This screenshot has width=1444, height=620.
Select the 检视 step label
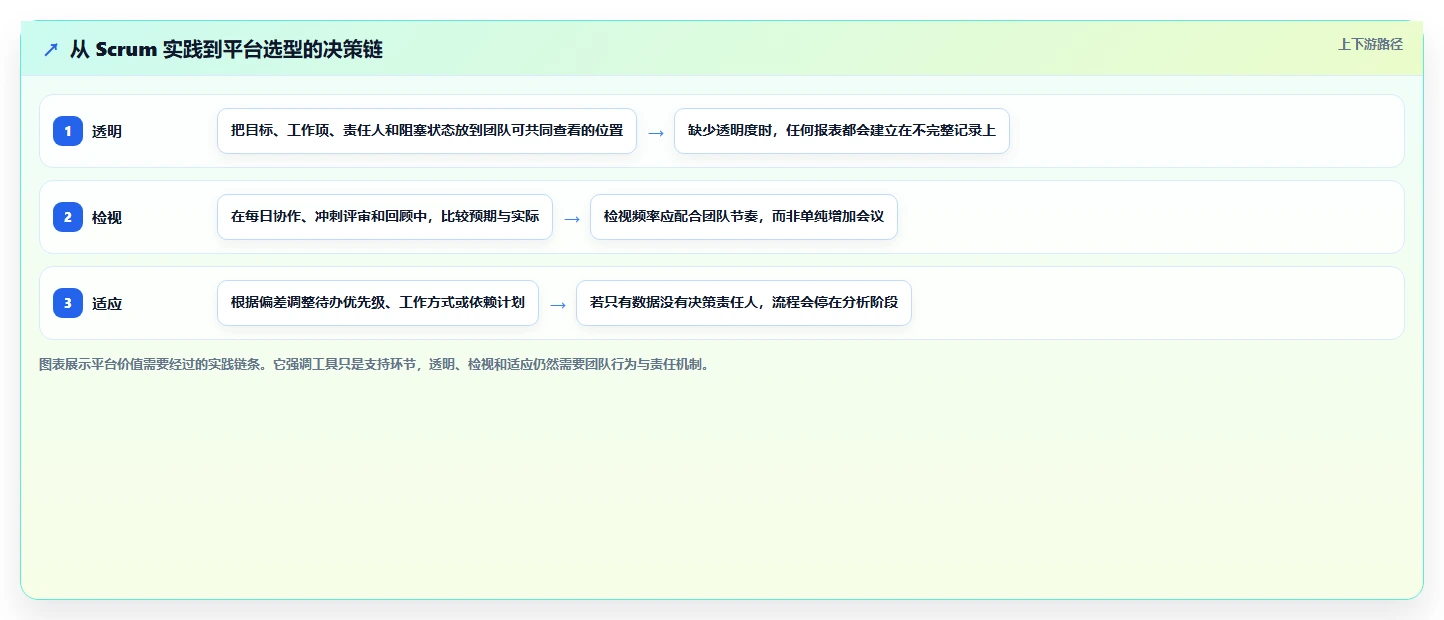point(107,217)
